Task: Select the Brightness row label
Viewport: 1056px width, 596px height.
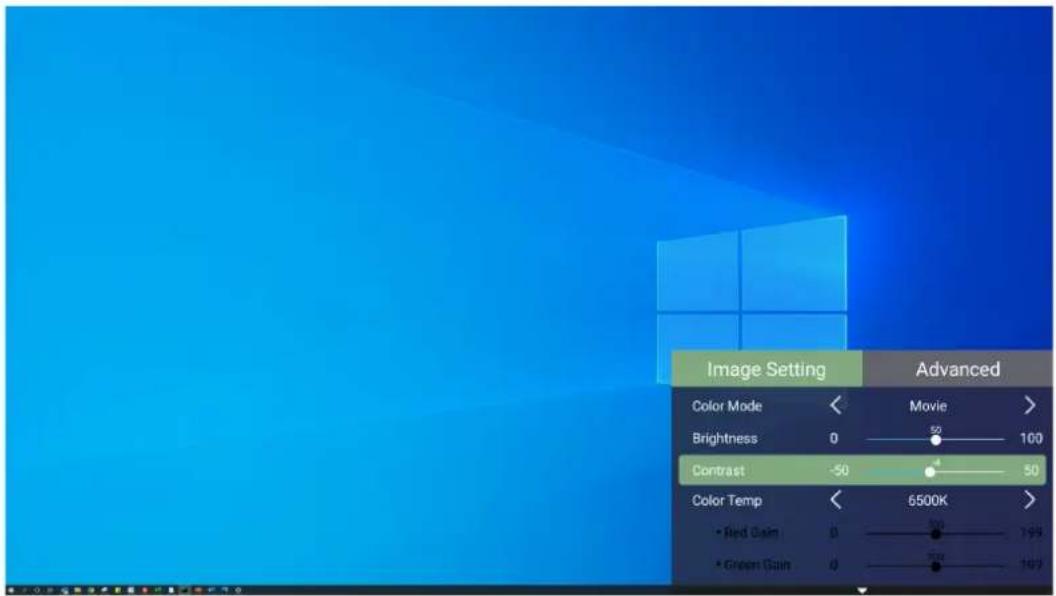Action: point(725,438)
